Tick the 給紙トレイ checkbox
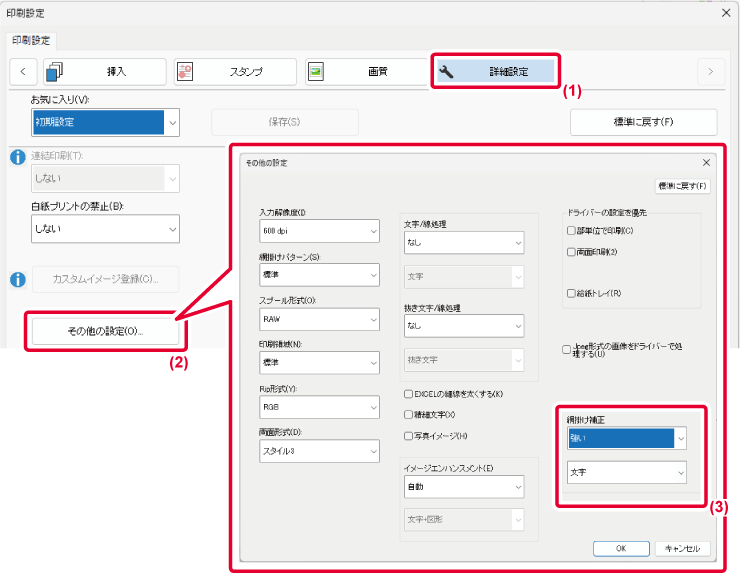740x577 pixels. pyautogui.click(x=571, y=293)
